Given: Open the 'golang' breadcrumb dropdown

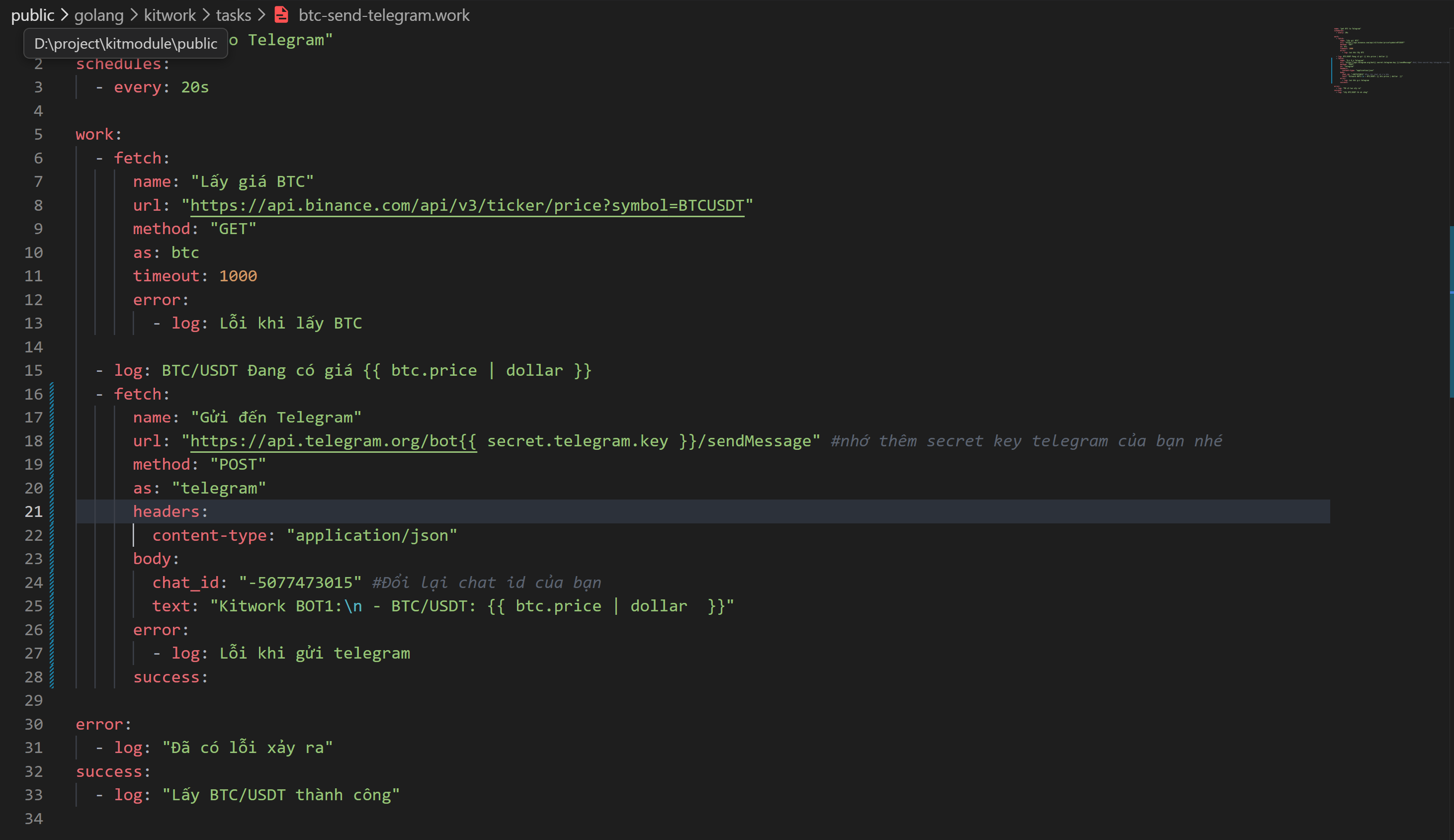Looking at the screenshot, I should (98, 15).
